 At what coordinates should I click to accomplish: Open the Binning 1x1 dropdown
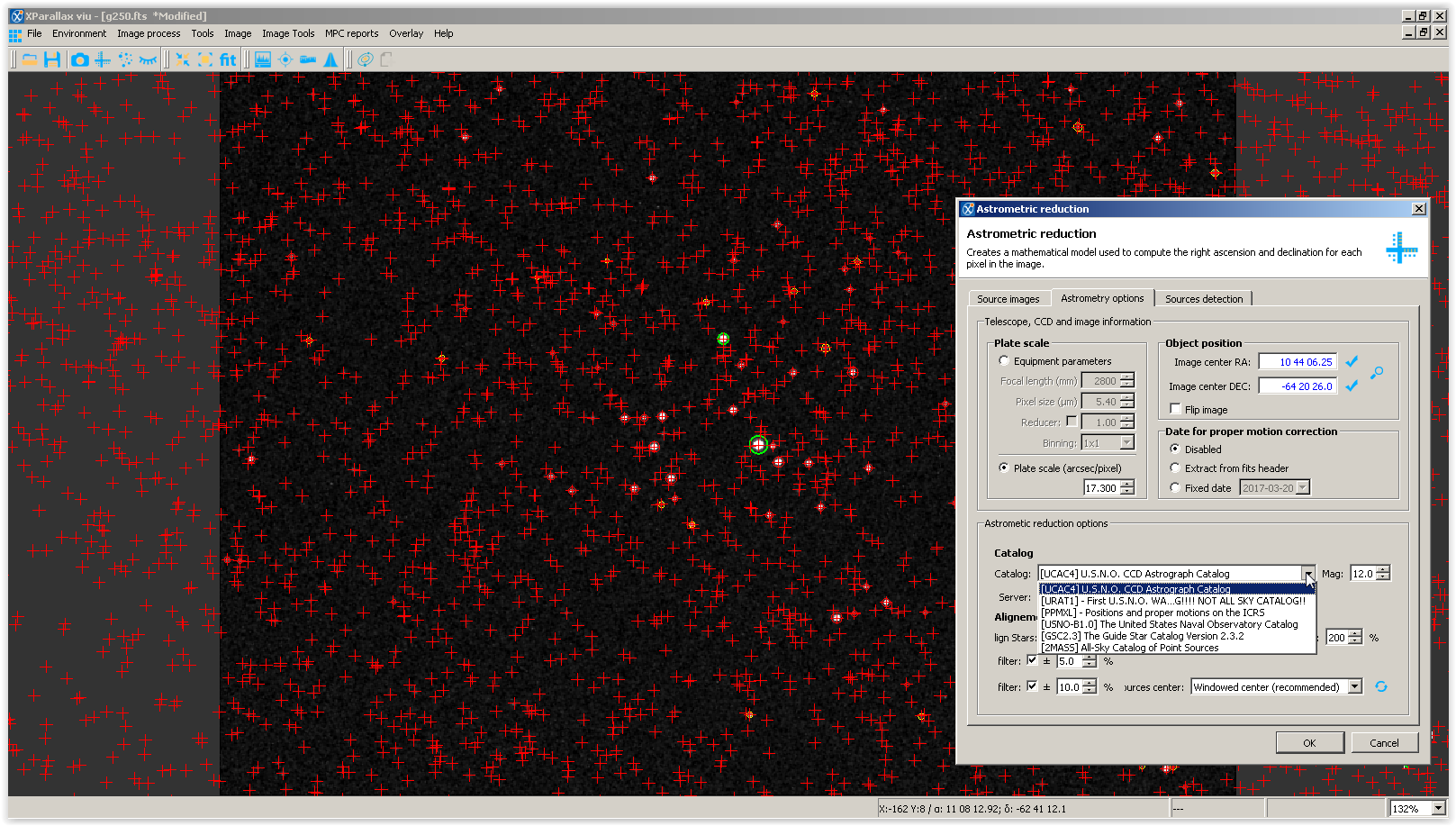pyautogui.click(x=1126, y=443)
